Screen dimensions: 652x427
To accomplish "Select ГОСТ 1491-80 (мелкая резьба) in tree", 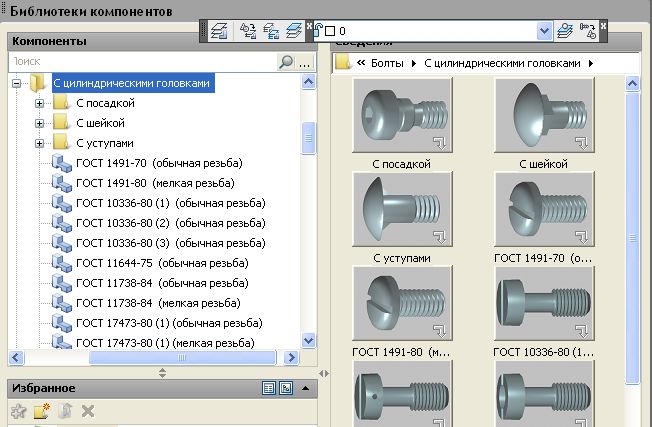I will (x=155, y=183).
